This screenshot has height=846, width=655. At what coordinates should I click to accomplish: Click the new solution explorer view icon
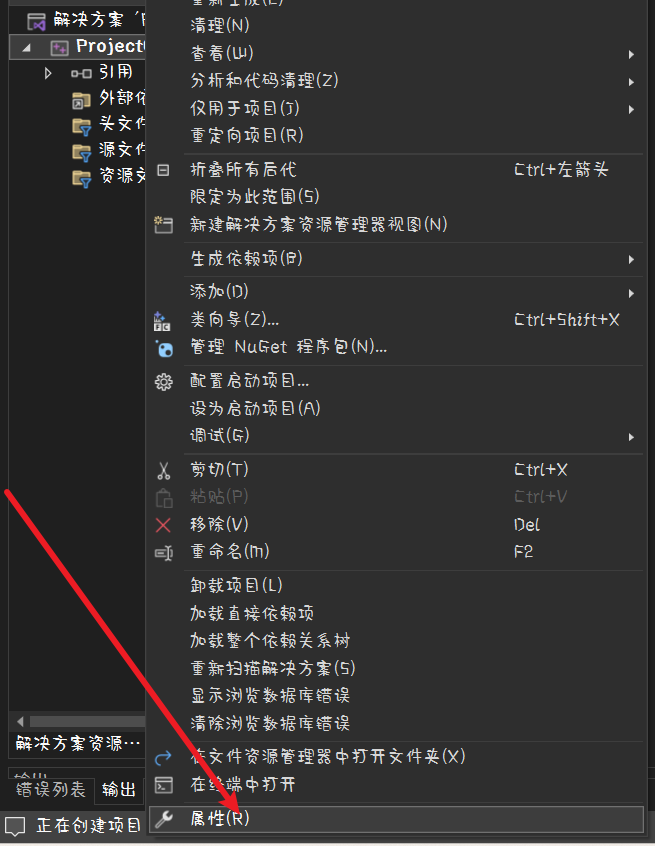pyautogui.click(x=163, y=224)
